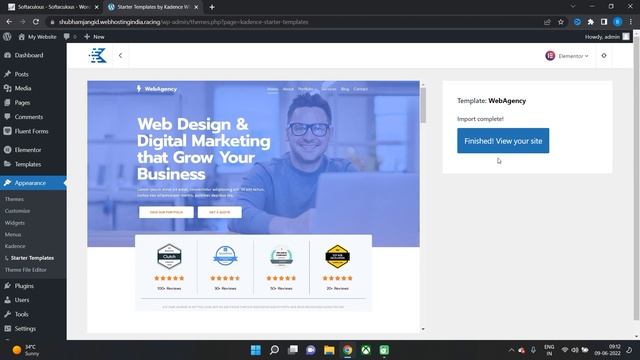Open Media library in the sidebar

click(23, 88)
